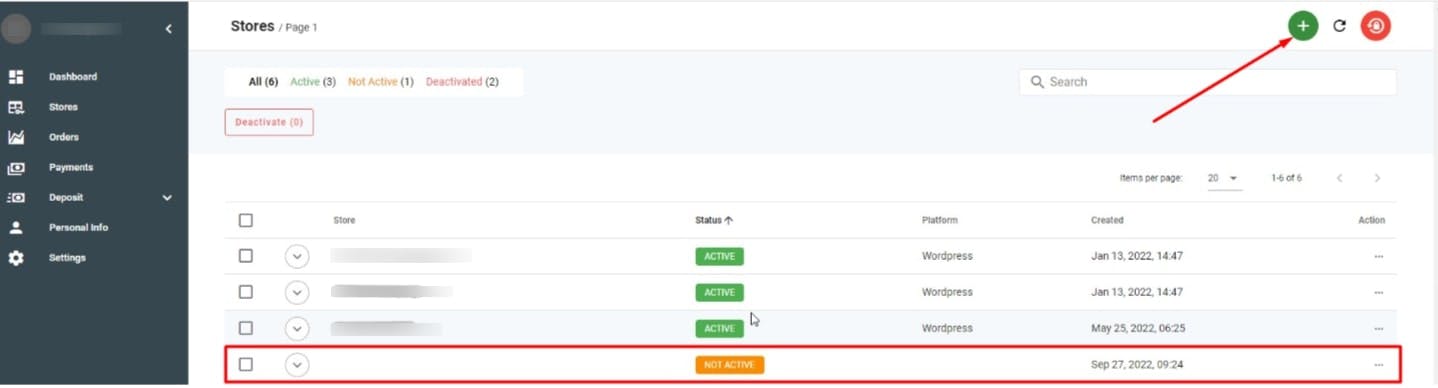Expand the first store row details
This screenshot has height=388, width=1438.
(x=297, y=257)
